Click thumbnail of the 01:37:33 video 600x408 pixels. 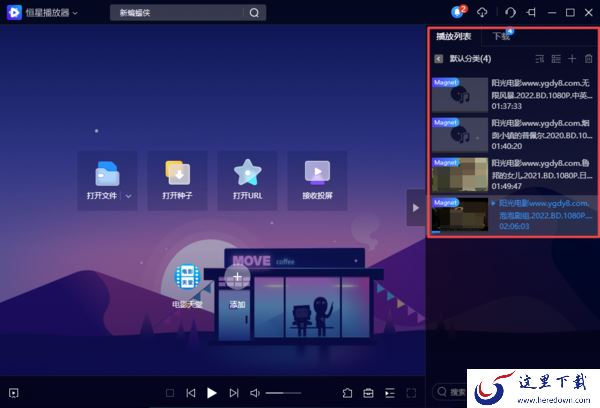click(x=460, y=95)
